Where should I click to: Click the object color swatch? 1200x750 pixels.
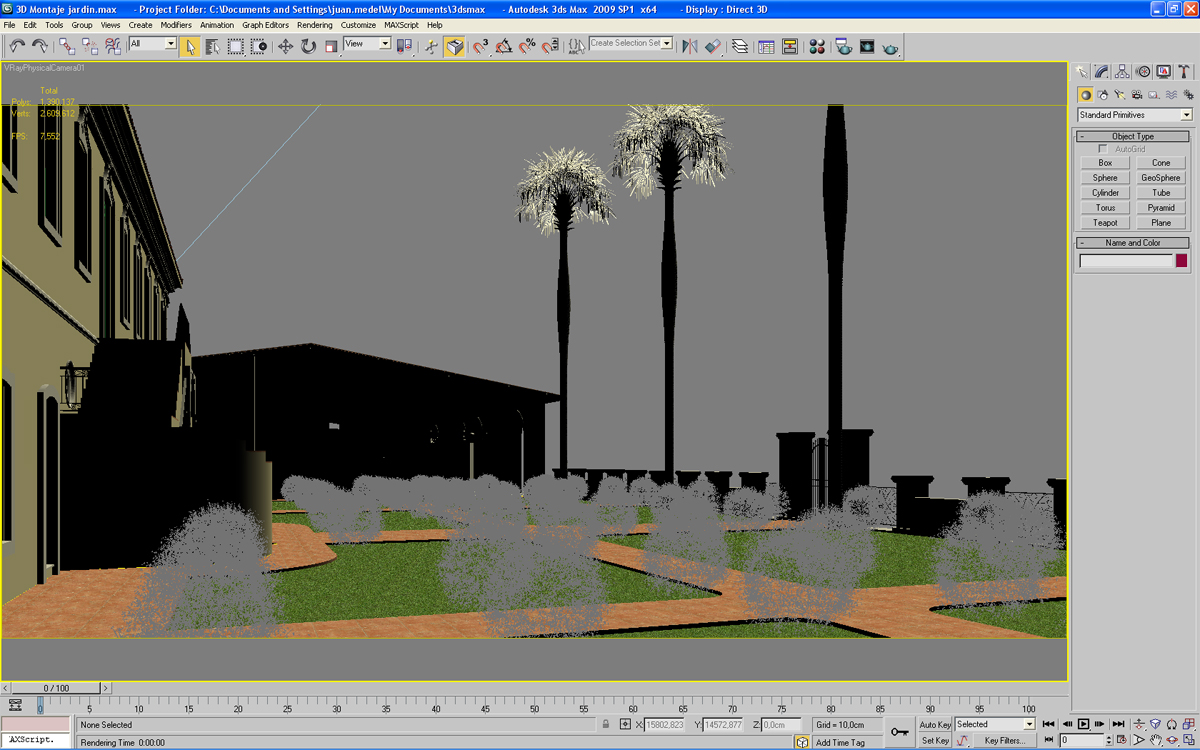pyautogui.click(x=1181, y=261)
